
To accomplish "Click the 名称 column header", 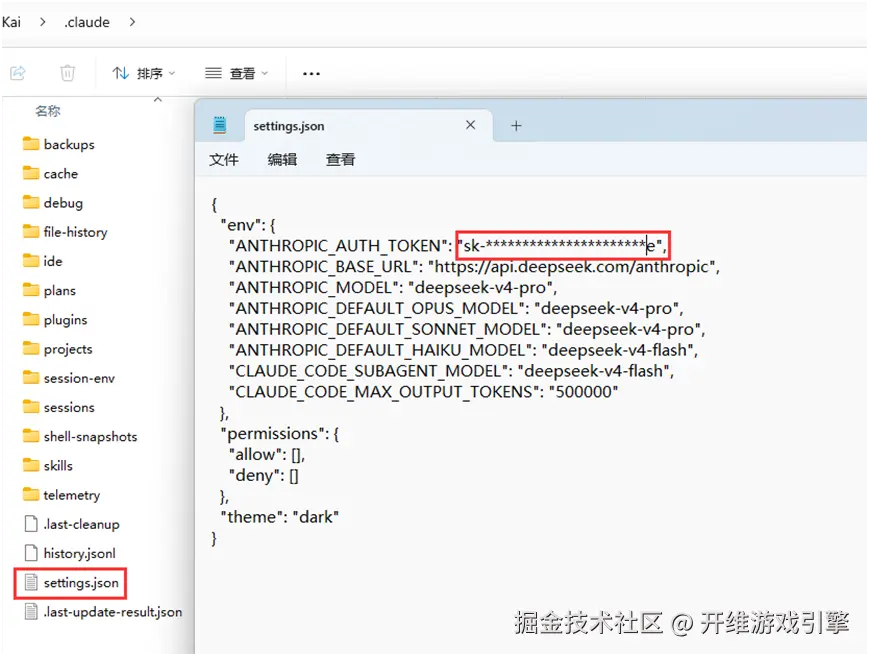I will click(48, 111).
